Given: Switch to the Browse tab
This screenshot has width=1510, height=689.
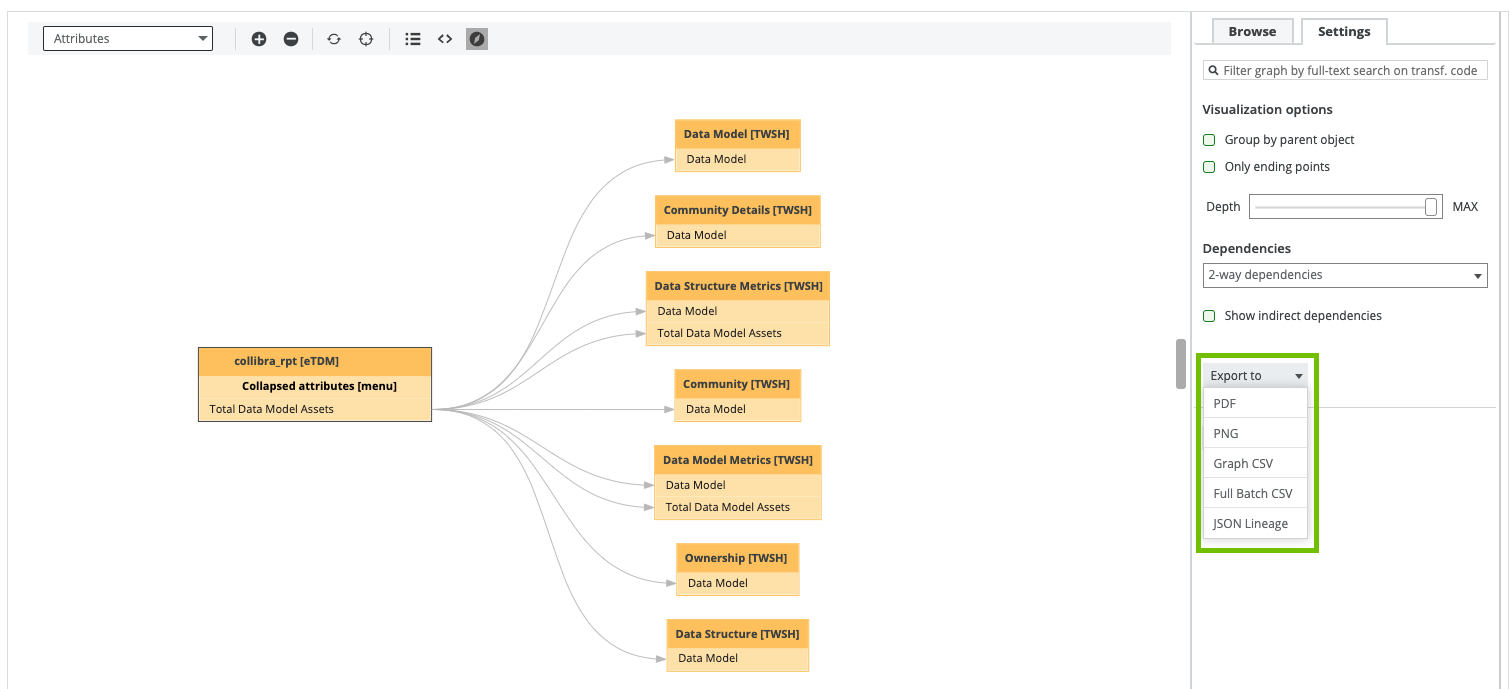Looking at the screenshot, I should (1252, 32).
